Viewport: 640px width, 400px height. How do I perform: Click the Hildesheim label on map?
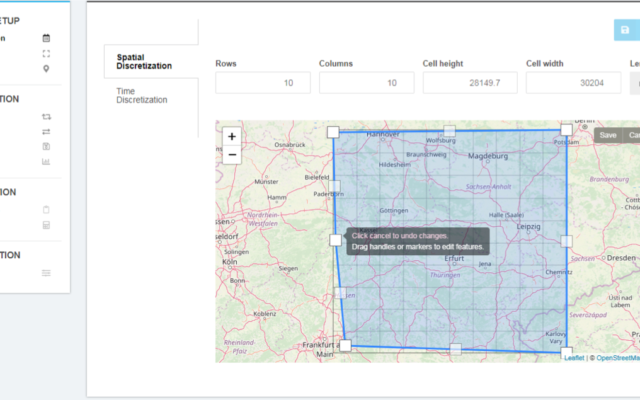coord(395,164)
